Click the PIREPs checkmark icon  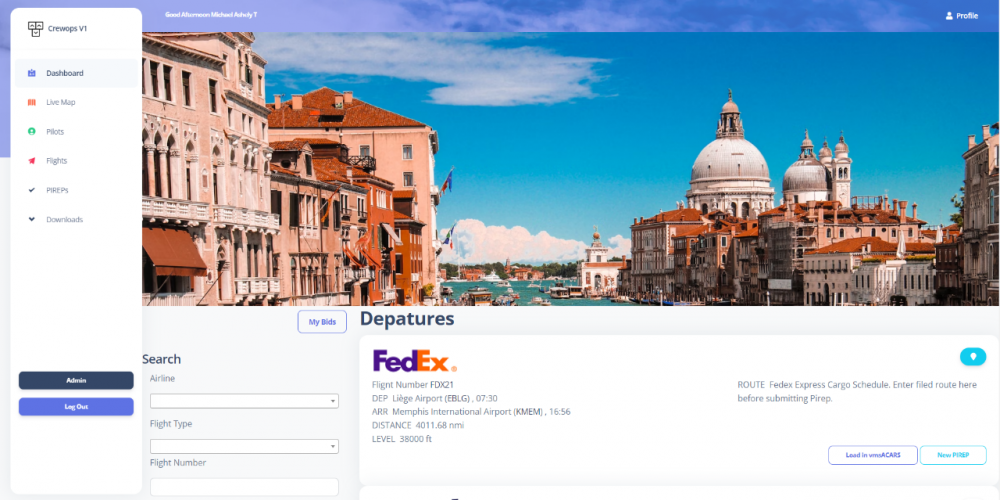click(x=32, y=190)
